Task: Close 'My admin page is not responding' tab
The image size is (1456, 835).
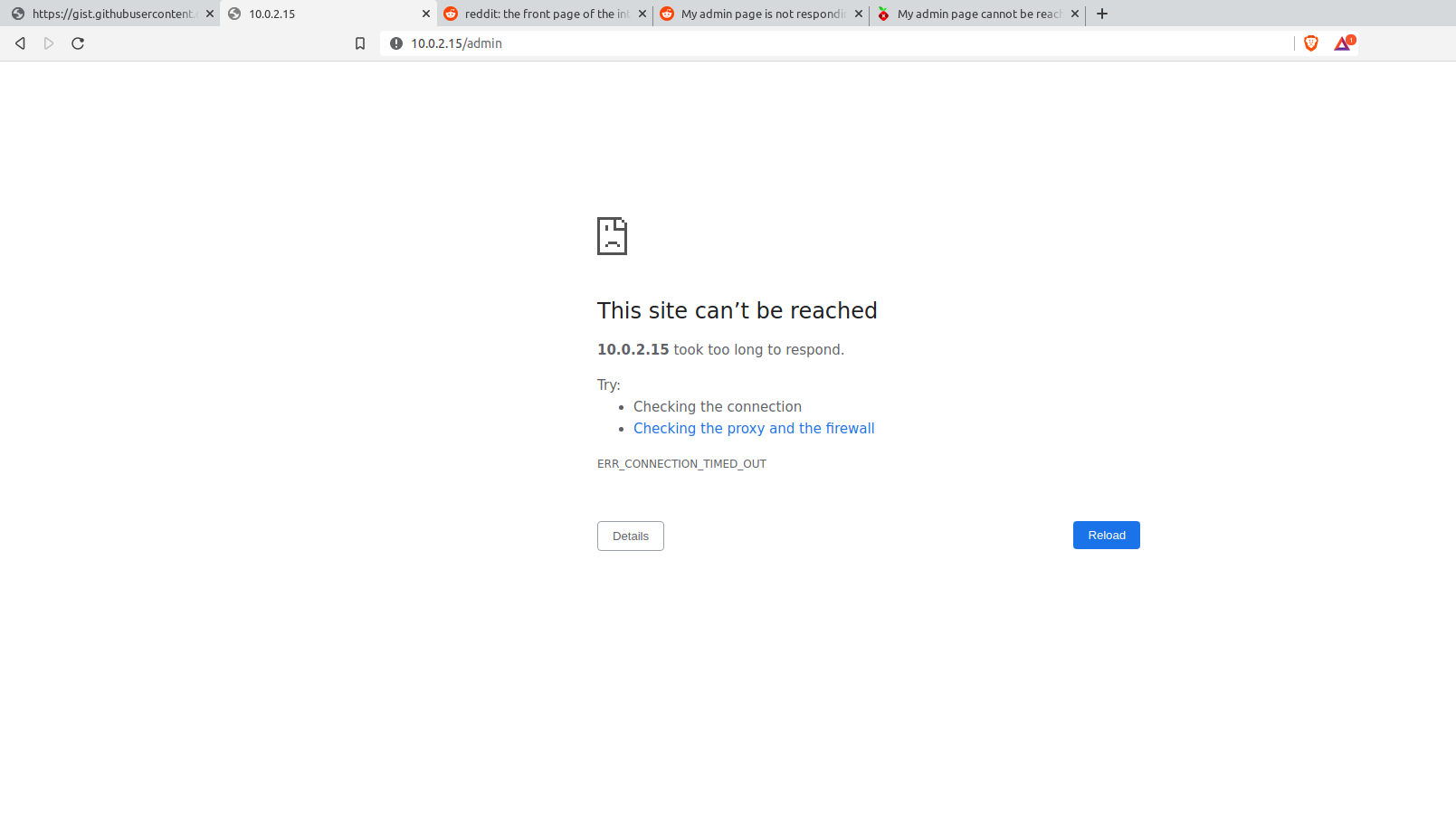Action: coord(859,14)
